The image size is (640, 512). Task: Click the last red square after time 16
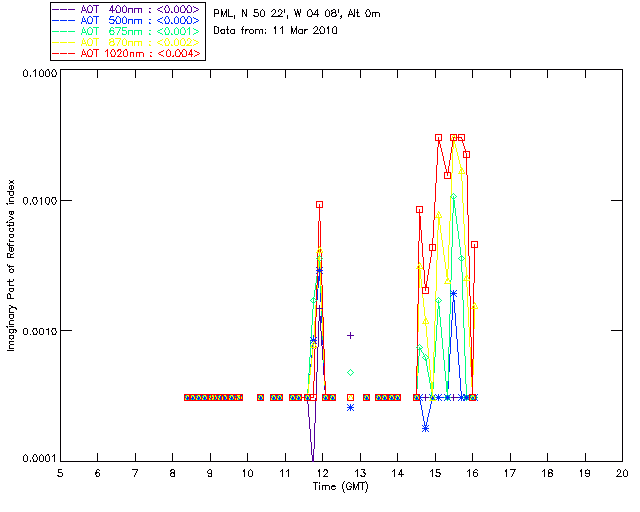point(474,245)
